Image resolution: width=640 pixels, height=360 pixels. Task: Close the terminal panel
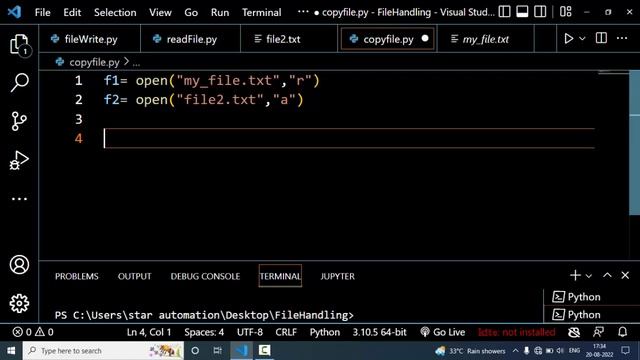pos(625,275)
